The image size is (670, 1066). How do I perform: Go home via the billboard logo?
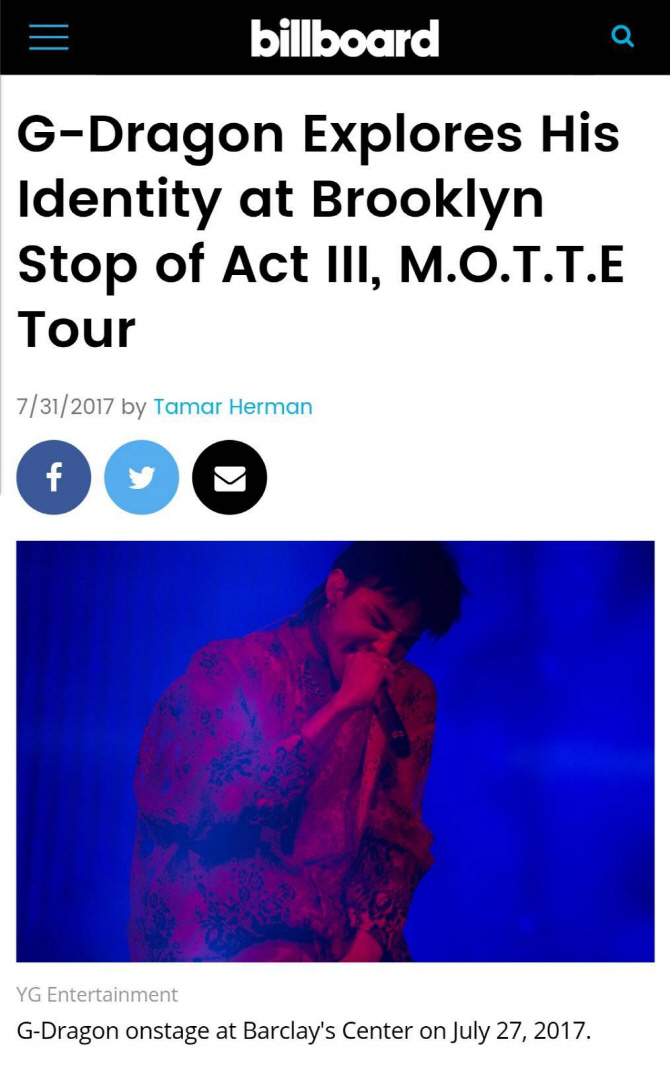point(345,38)
